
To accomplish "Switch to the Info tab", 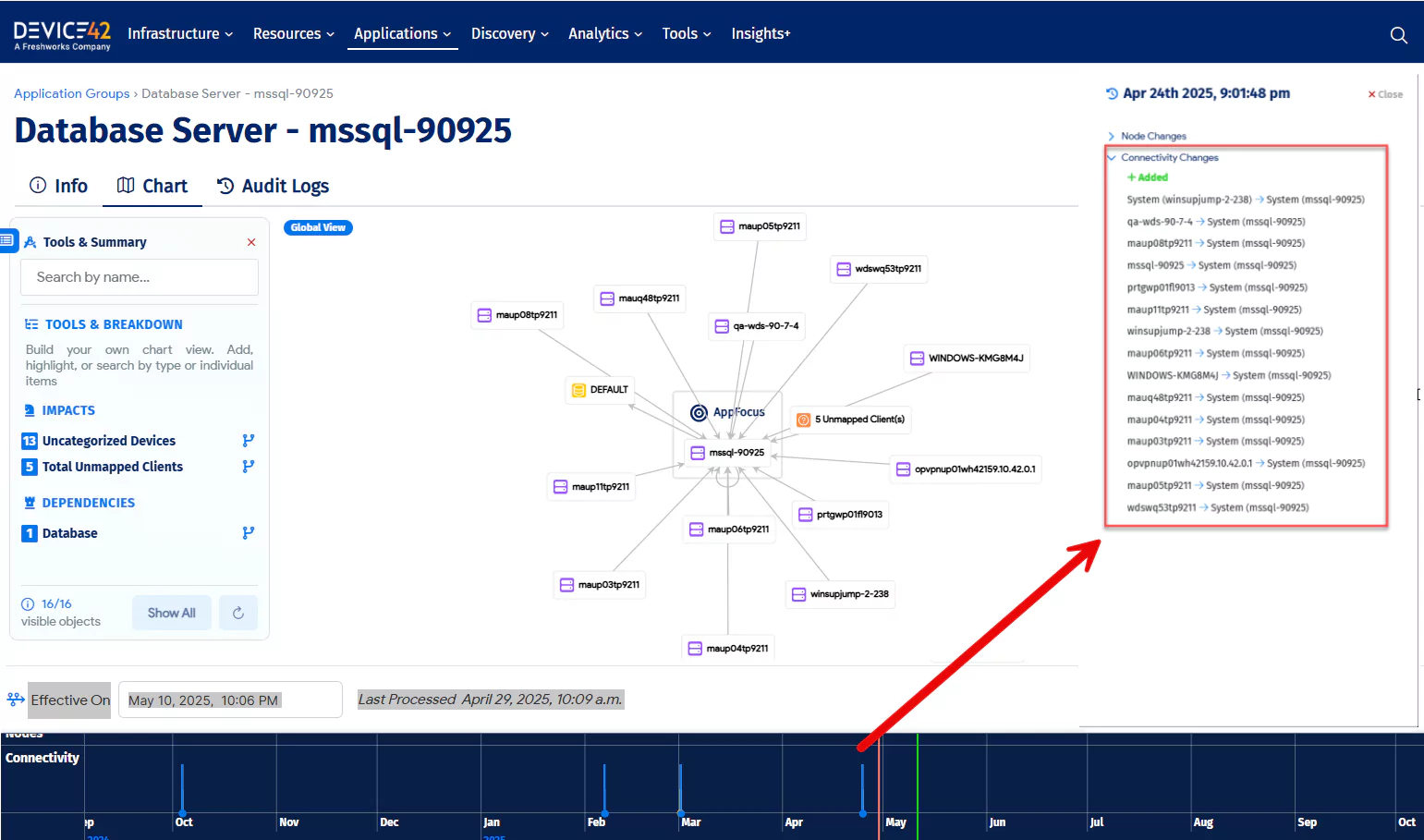I will tap(59, 186).
